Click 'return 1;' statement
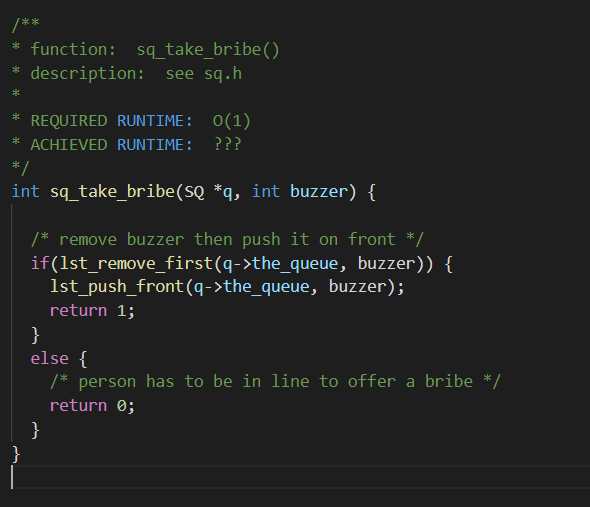 pos(92,311)
